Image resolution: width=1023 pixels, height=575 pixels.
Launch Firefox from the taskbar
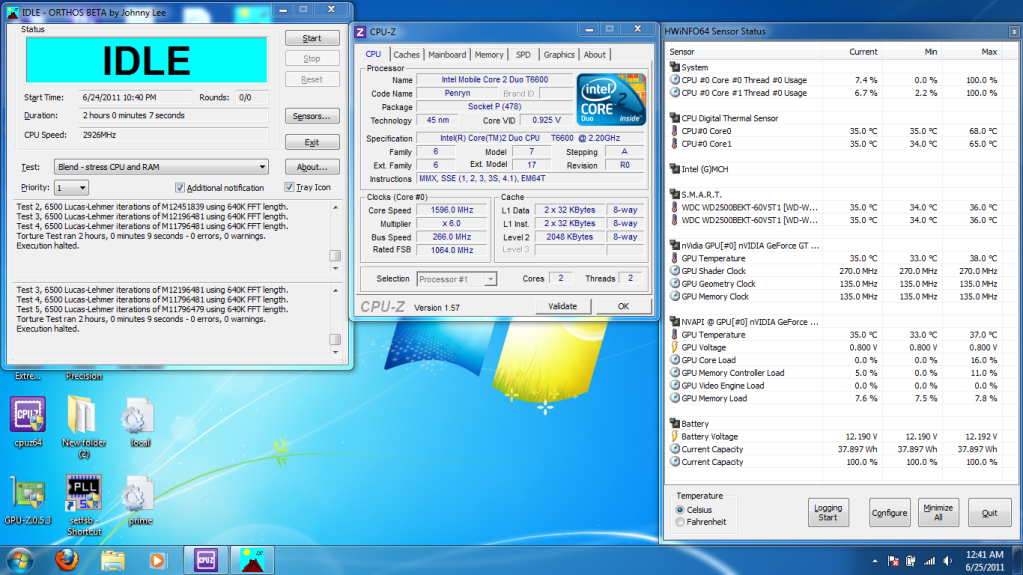(x=67, y=560)
